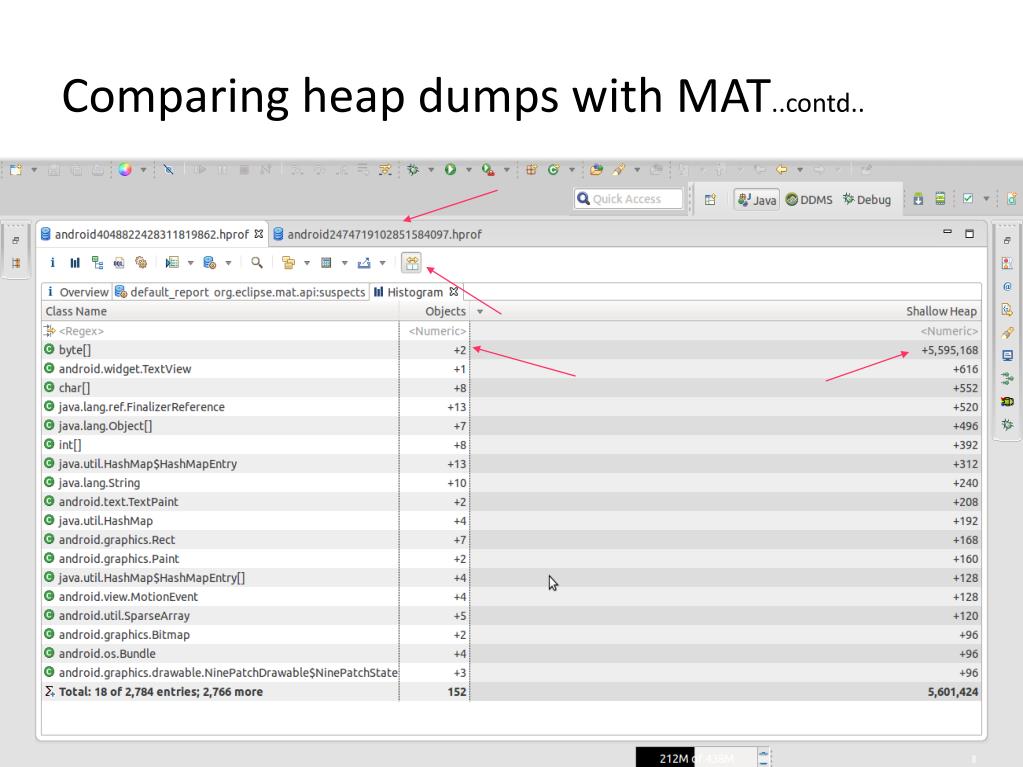Image resolution: width=1023 pixels, height=767 pixels.
Task: Switch to the DDMS perspective
Action: tap(809, 200)
